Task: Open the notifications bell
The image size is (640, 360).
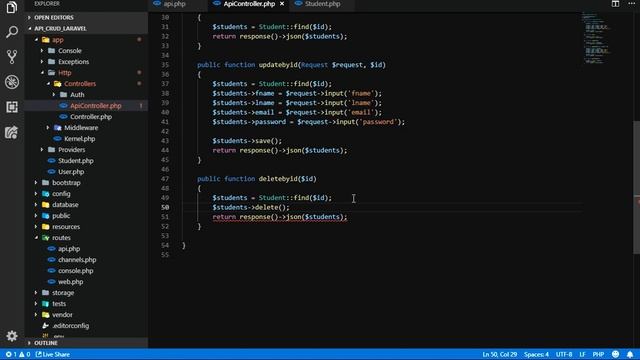Action: [x=630, y=354]
